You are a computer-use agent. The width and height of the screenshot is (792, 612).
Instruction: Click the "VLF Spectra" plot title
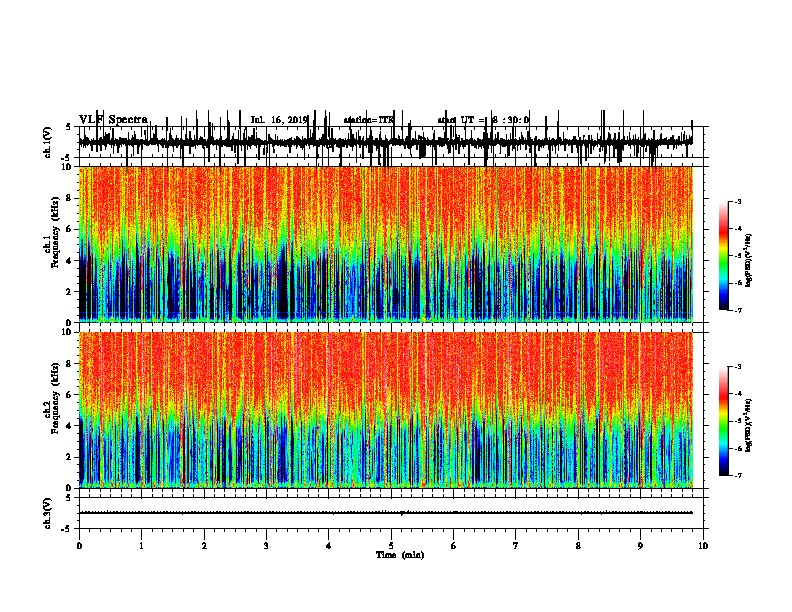[113, 120]
